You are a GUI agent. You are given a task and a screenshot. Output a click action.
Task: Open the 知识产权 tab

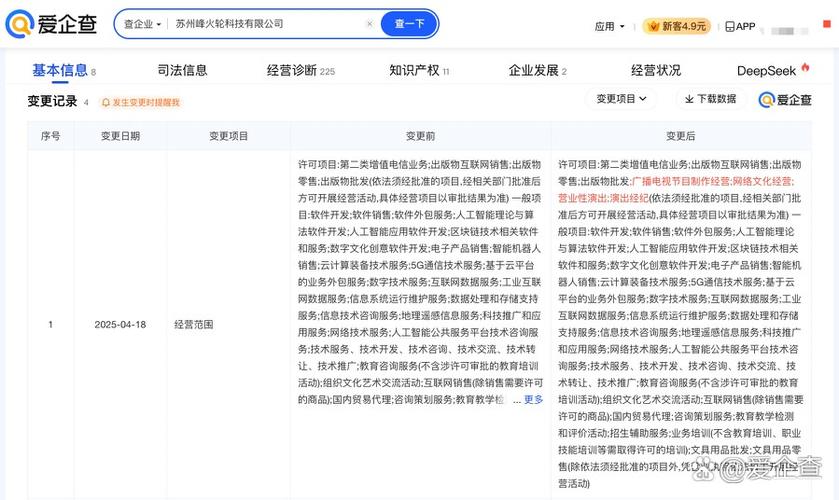pyautogui.click(x=419, y=70)
